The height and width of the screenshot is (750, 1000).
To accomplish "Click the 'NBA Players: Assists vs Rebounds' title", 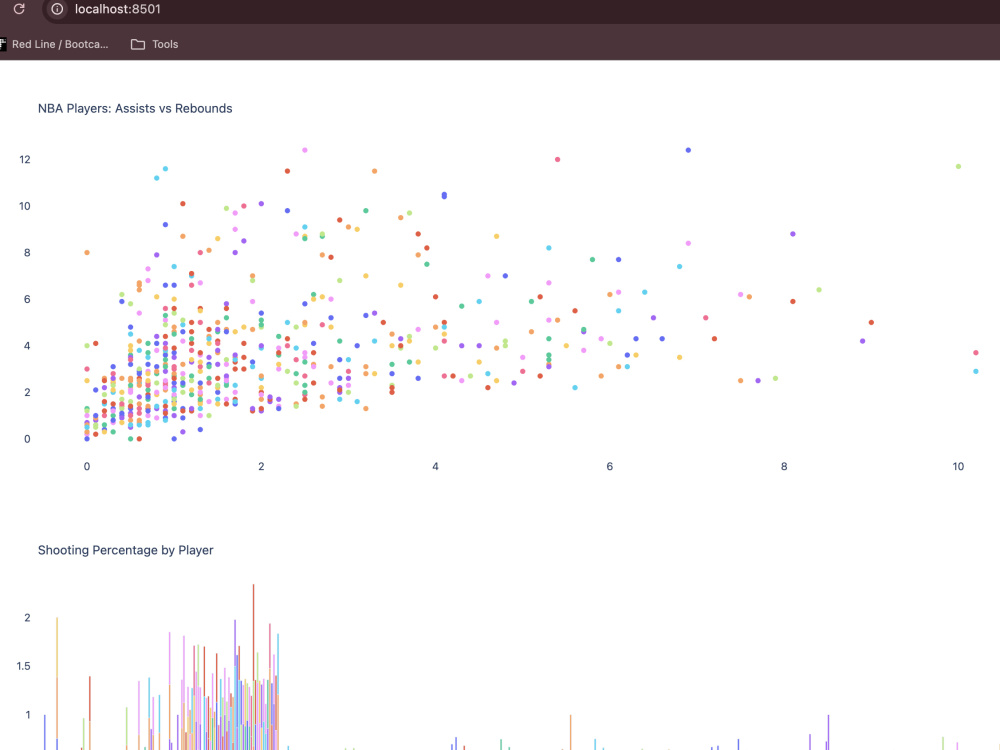I will click(x=135, y=108).
